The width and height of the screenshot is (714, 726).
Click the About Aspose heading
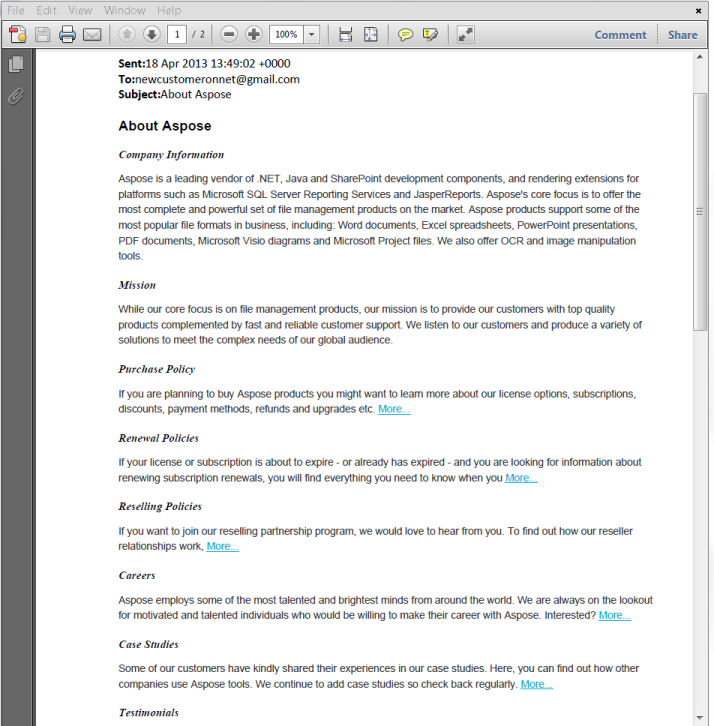[165, 126]
